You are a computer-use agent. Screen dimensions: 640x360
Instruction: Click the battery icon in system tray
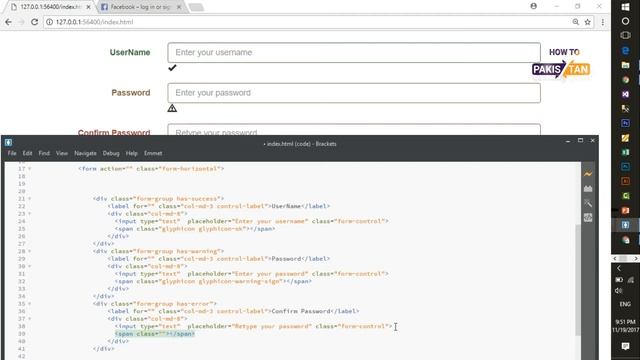(x=619, y=280)
